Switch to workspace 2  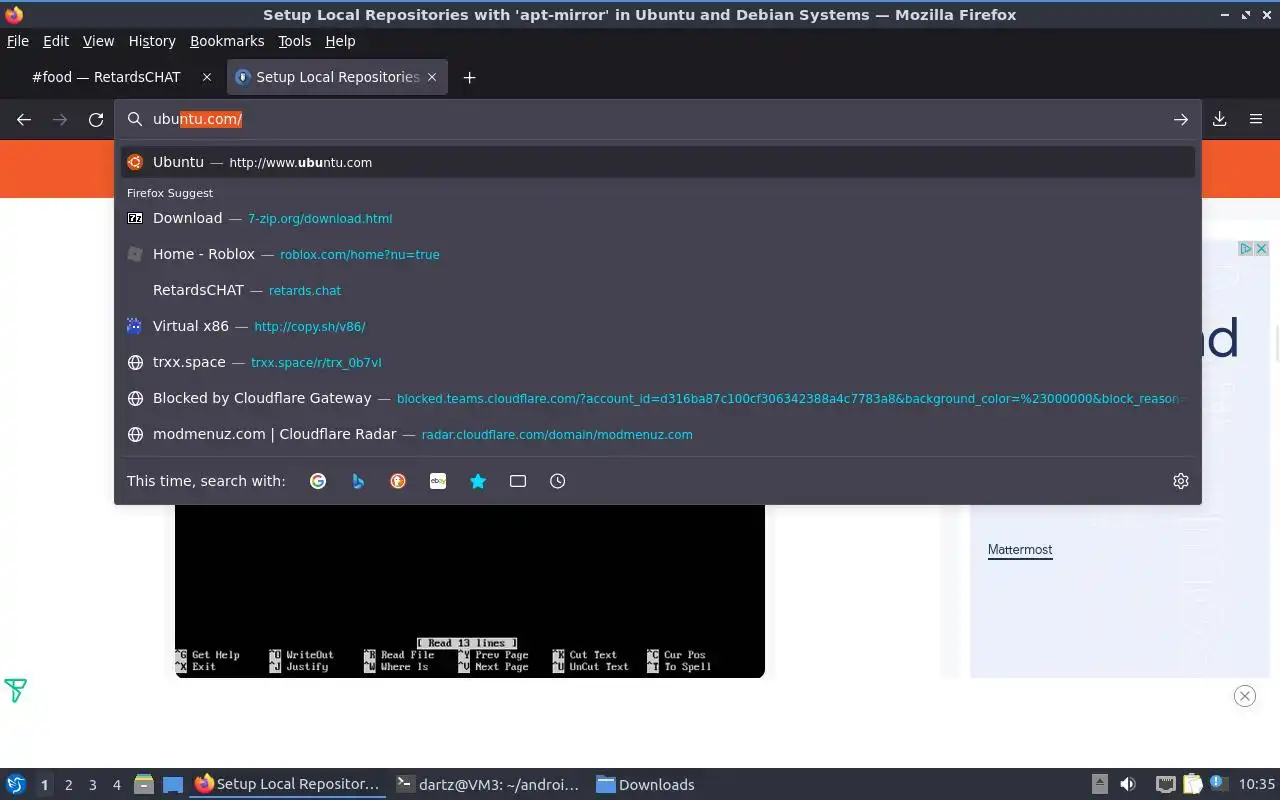[x=69, y=785]
